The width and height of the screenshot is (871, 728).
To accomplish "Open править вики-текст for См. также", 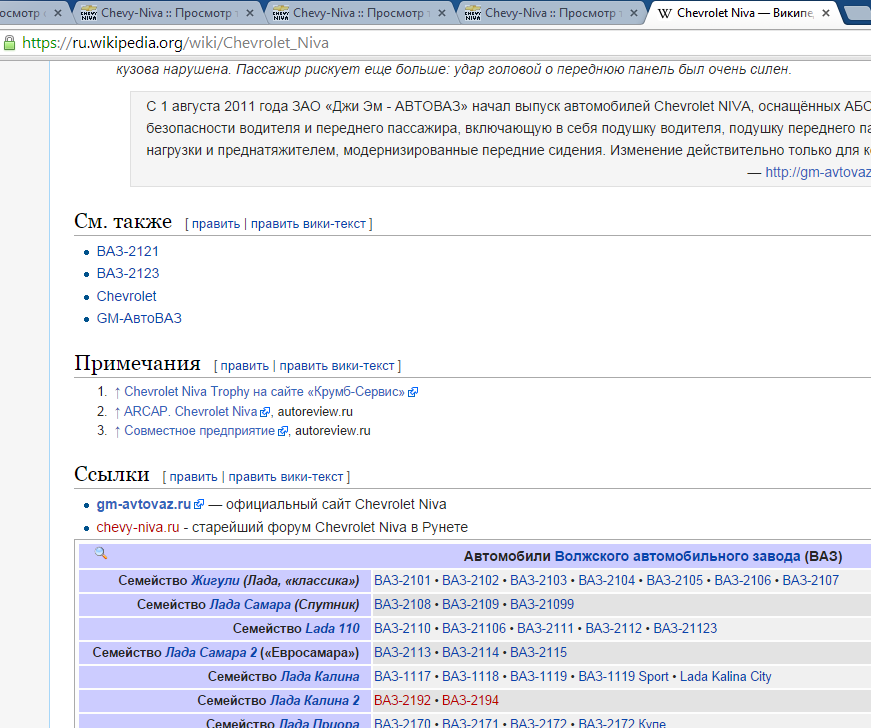I will pyautogui.click(x=308, y=224).
